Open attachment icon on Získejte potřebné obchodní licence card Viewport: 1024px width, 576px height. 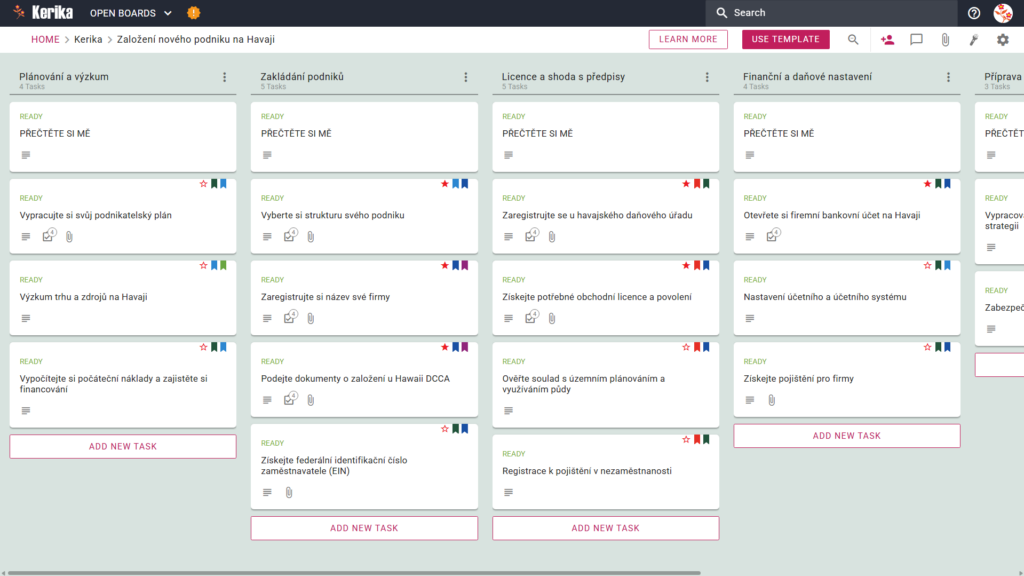[552, 318]
